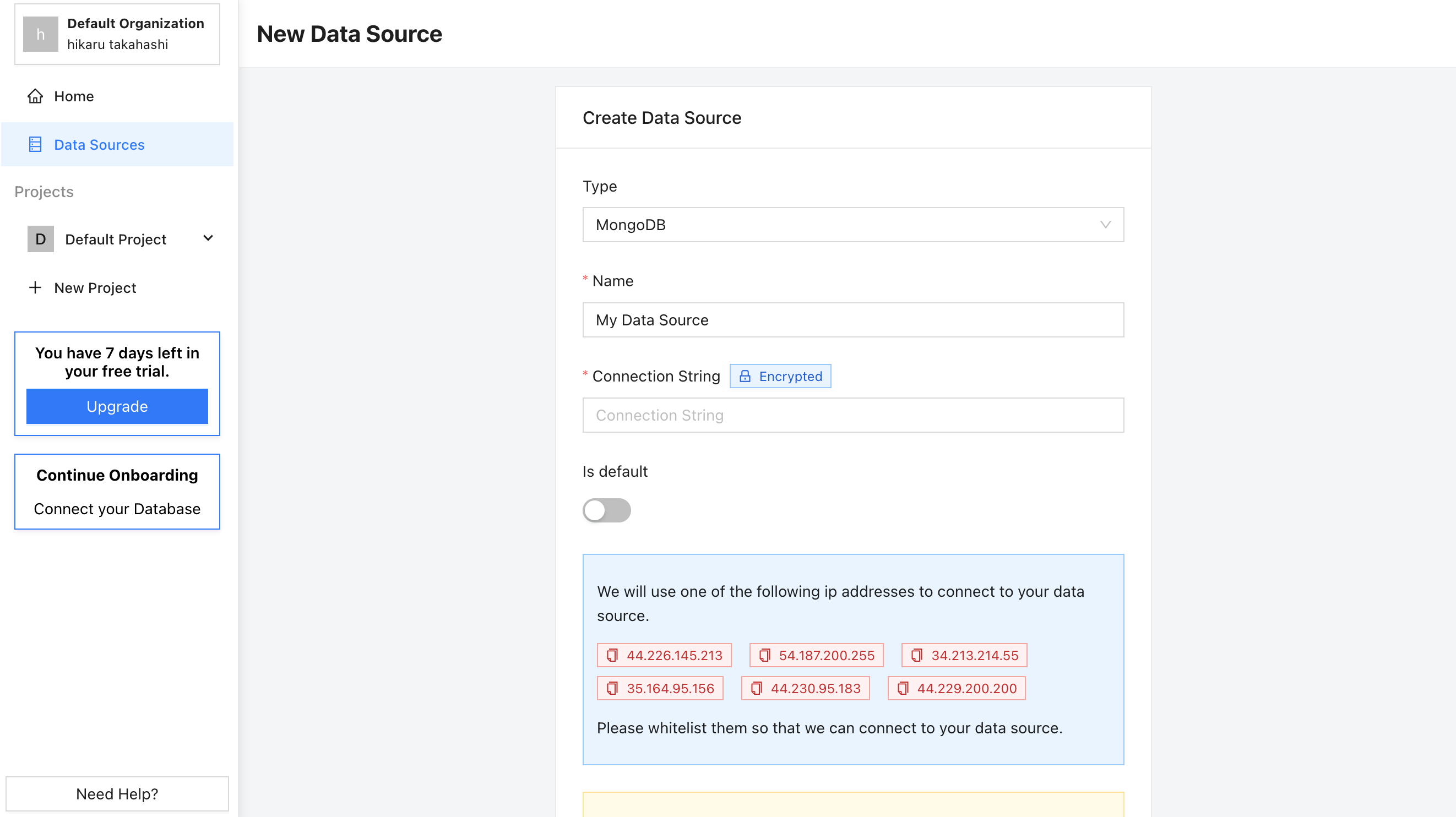Click the Create Data Source heading
The width and height of the screenshot is (1456, 817).
tap(662, 117)
